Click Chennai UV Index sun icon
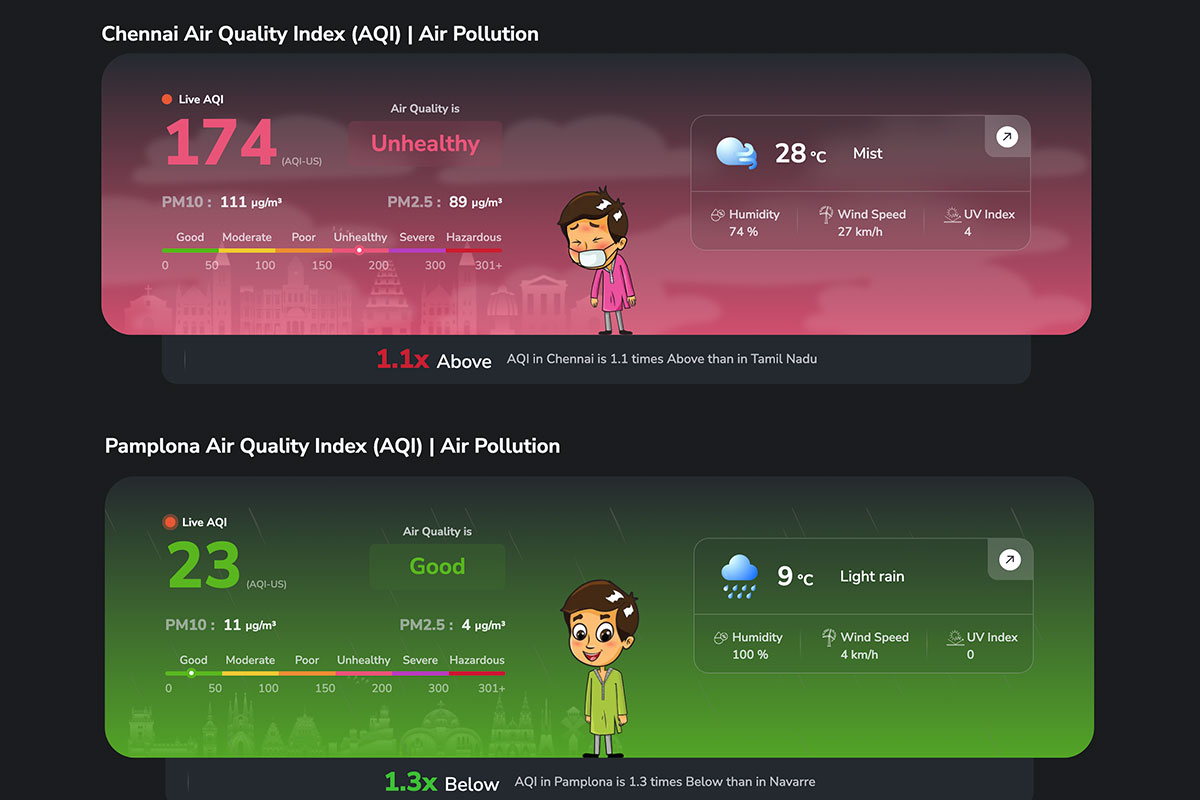This screenshot has height=800, width=1200. [952, 214]
